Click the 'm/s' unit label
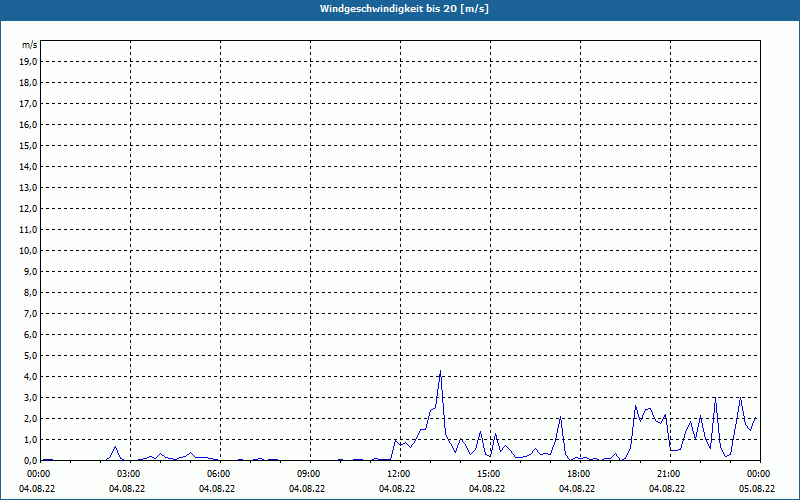 click(30, 45)
